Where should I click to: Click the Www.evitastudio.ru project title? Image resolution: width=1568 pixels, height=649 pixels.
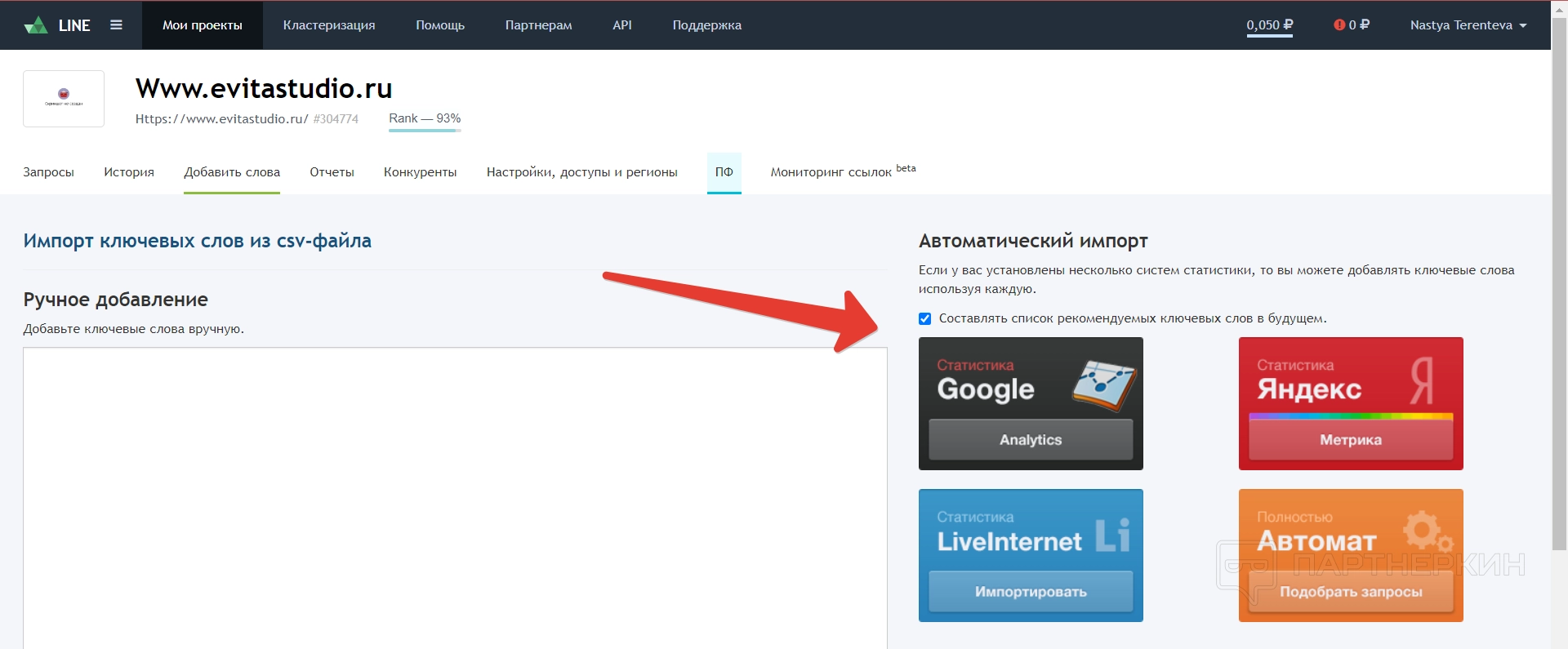tap(264, 88)
